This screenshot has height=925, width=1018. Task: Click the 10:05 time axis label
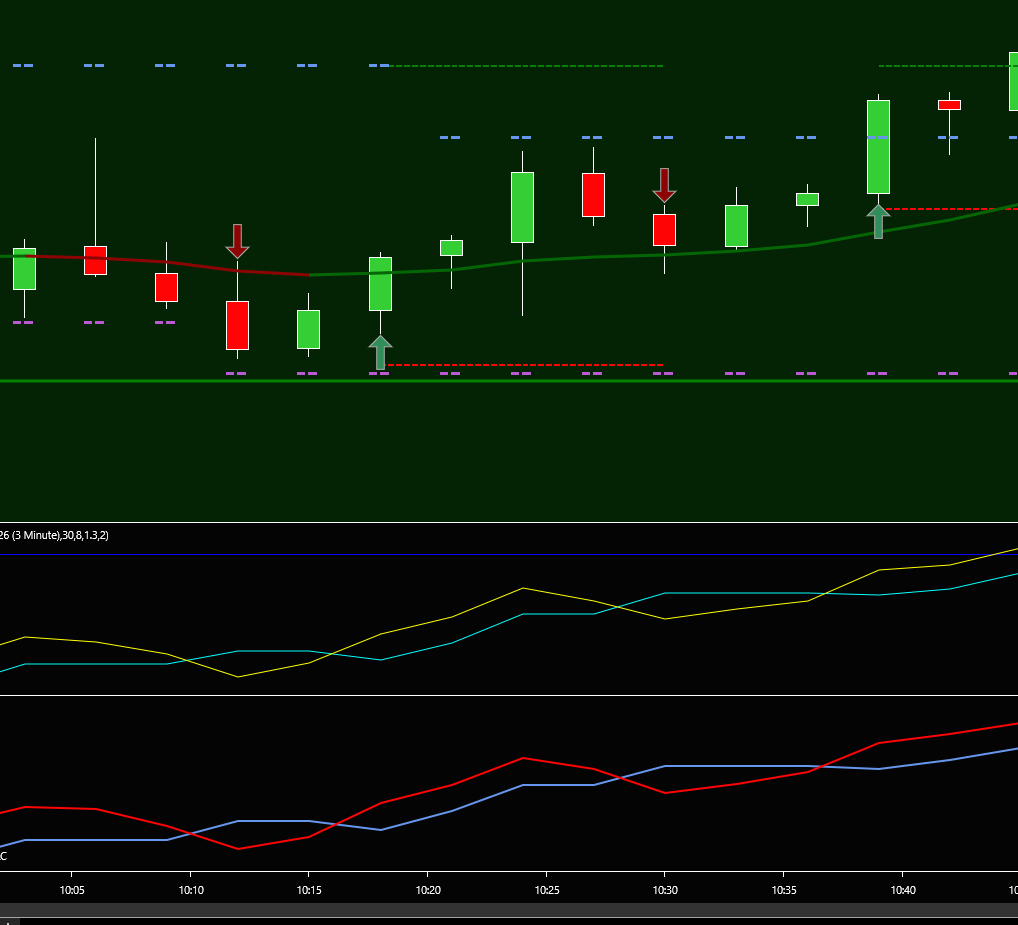tap(72, 890)
